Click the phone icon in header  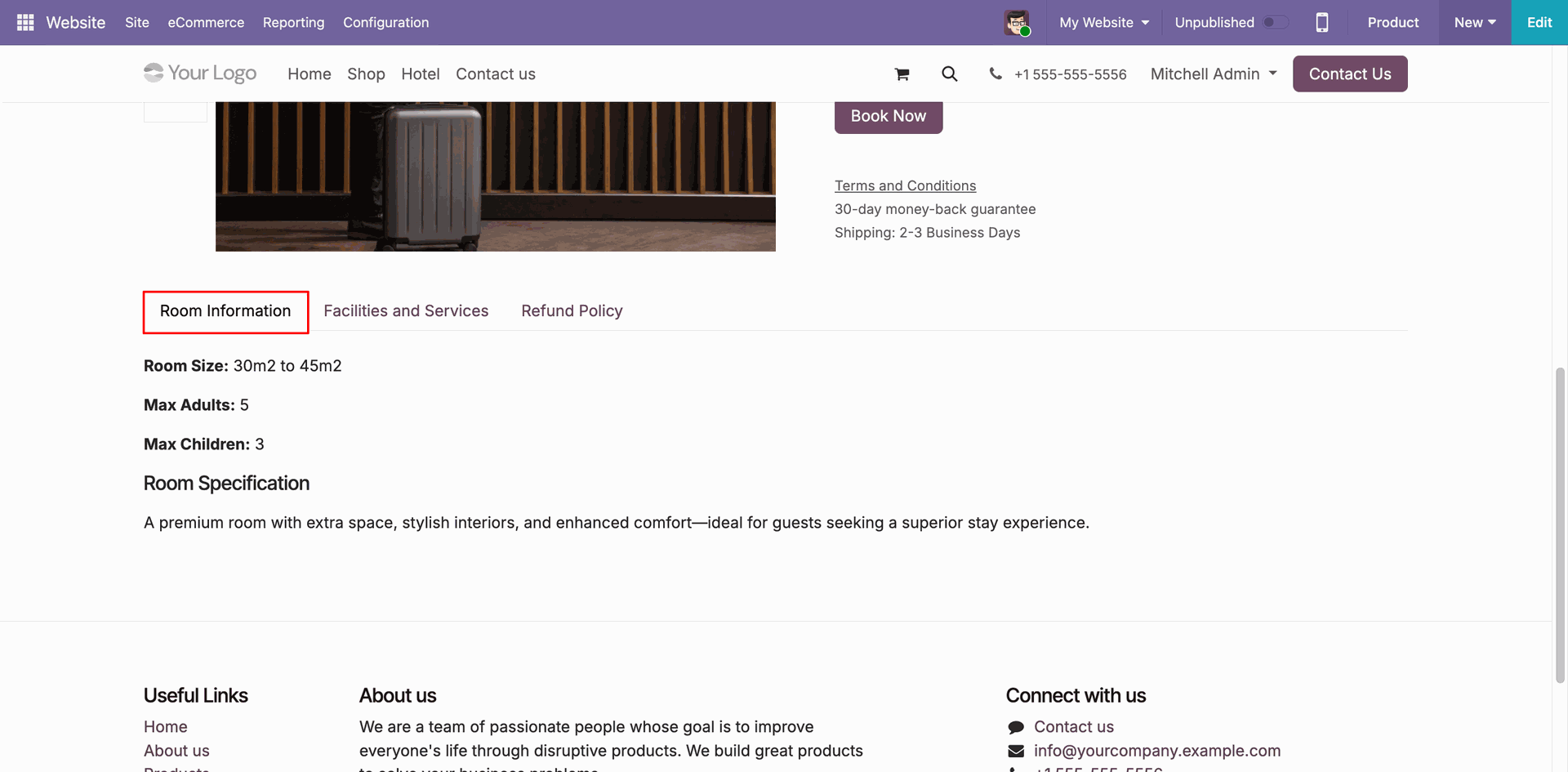[996, 74]
